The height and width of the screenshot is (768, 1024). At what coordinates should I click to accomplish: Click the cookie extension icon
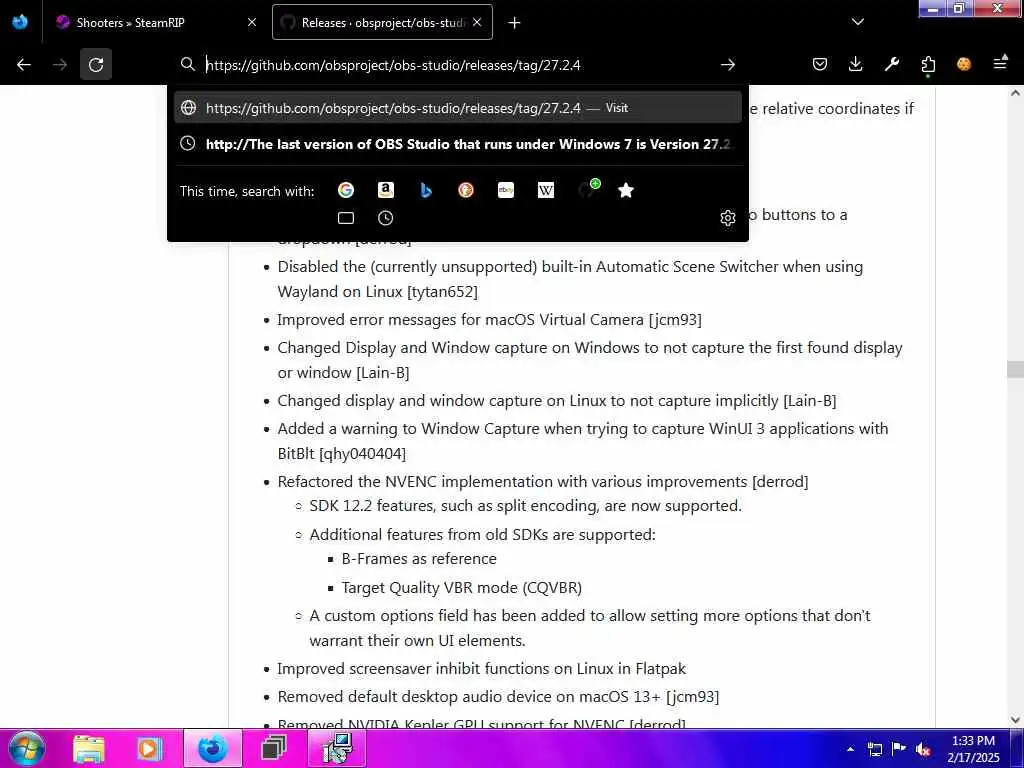pos(964,64)
